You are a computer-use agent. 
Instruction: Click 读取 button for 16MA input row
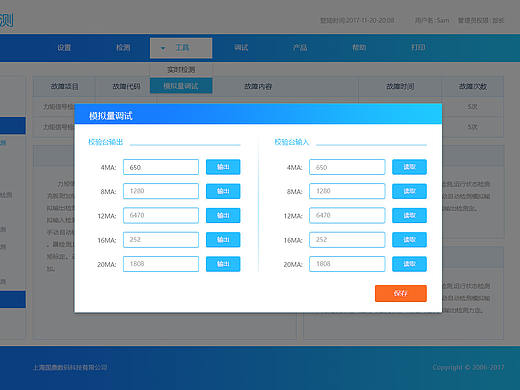pyautogui.click(x=409, y=240)
